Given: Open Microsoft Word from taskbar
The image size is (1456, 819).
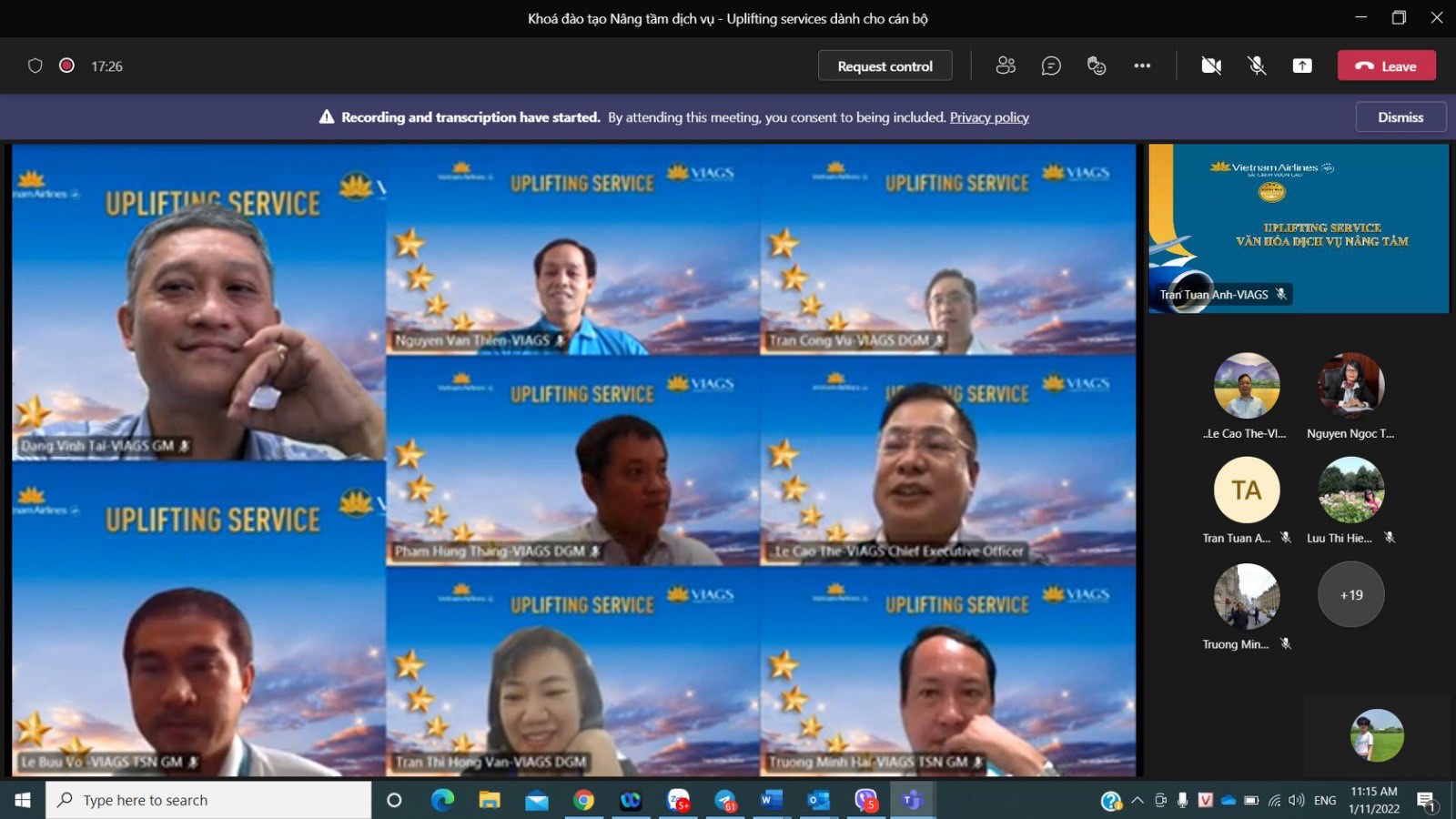Looking at the screenshot, I should click(772, 800).
